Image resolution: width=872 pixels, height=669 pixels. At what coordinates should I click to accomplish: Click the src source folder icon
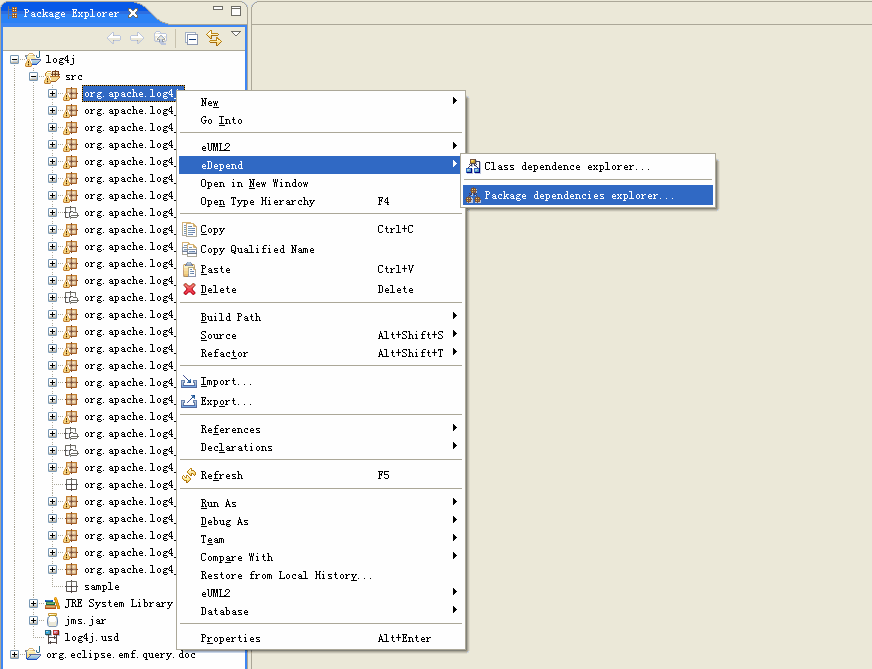click(x=52, y=77)
